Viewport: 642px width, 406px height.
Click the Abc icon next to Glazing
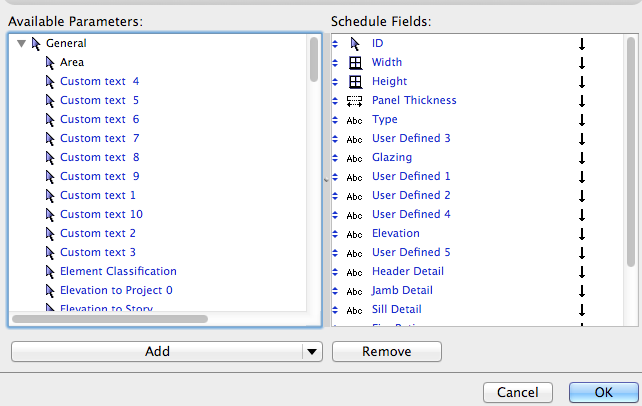pyautogui.click(x=355, y=158)
